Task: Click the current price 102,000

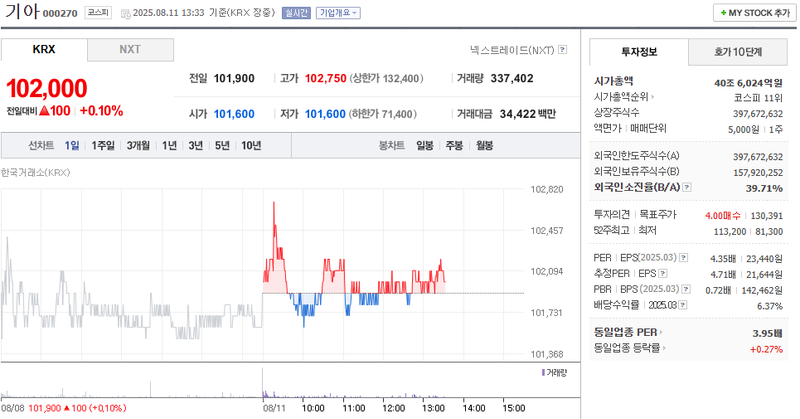Action: coord(47,88)
